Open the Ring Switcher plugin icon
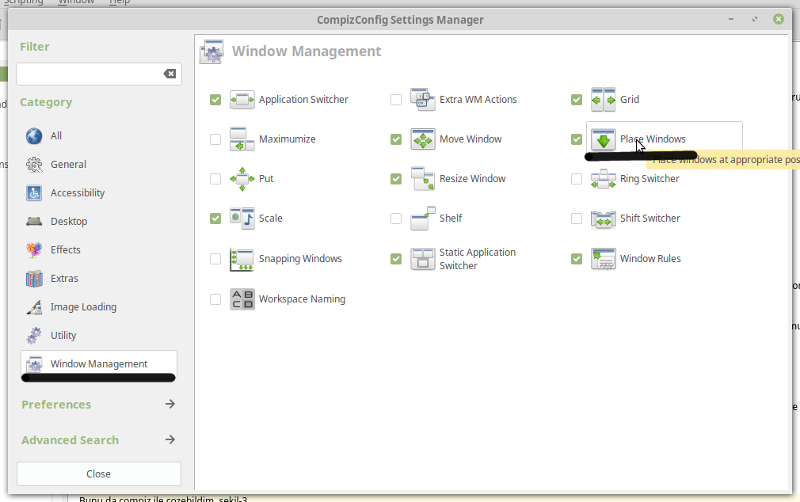Image resolution: width=800 pixels, height=502 pixels. [603, 179]
